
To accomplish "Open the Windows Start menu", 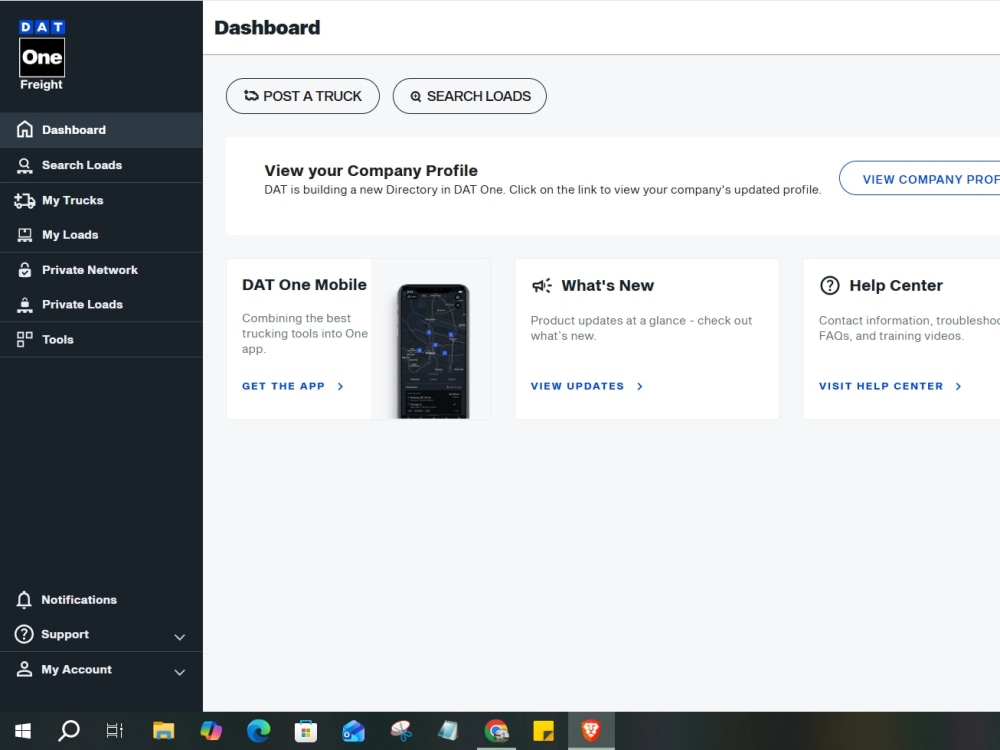I will [x=23, y=731].
